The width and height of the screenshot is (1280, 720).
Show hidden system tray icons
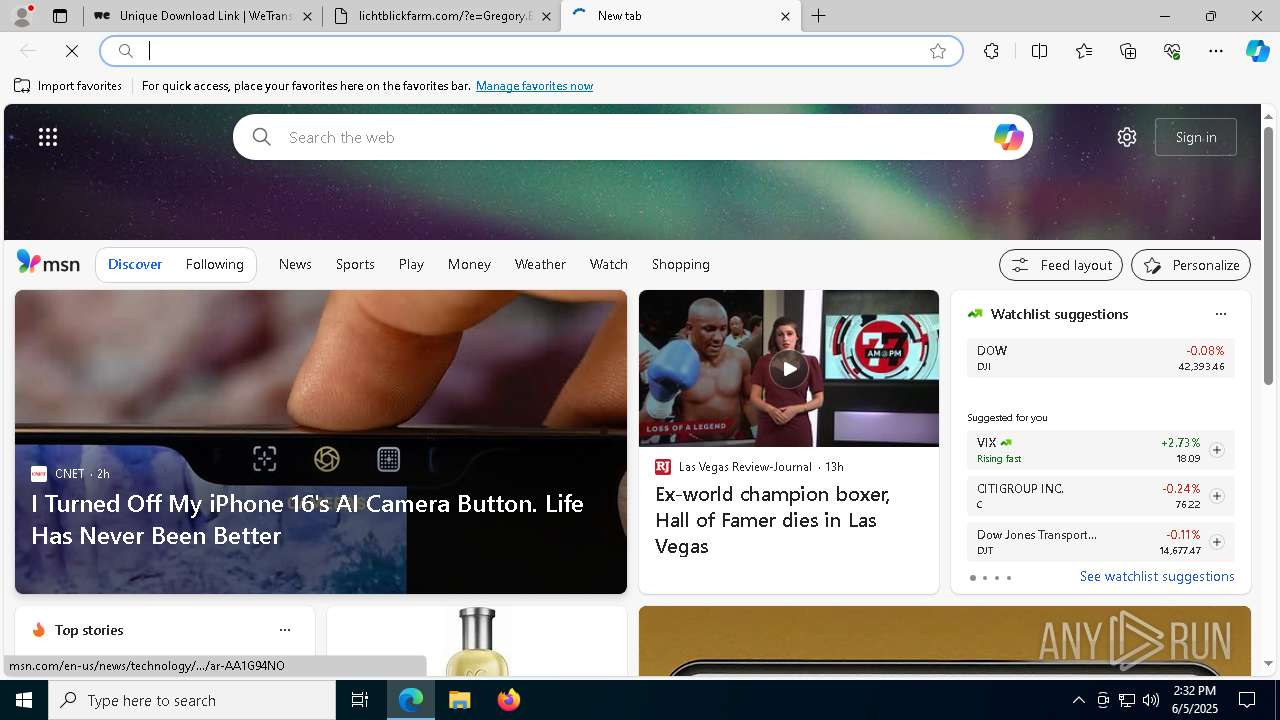(1078, 700)
